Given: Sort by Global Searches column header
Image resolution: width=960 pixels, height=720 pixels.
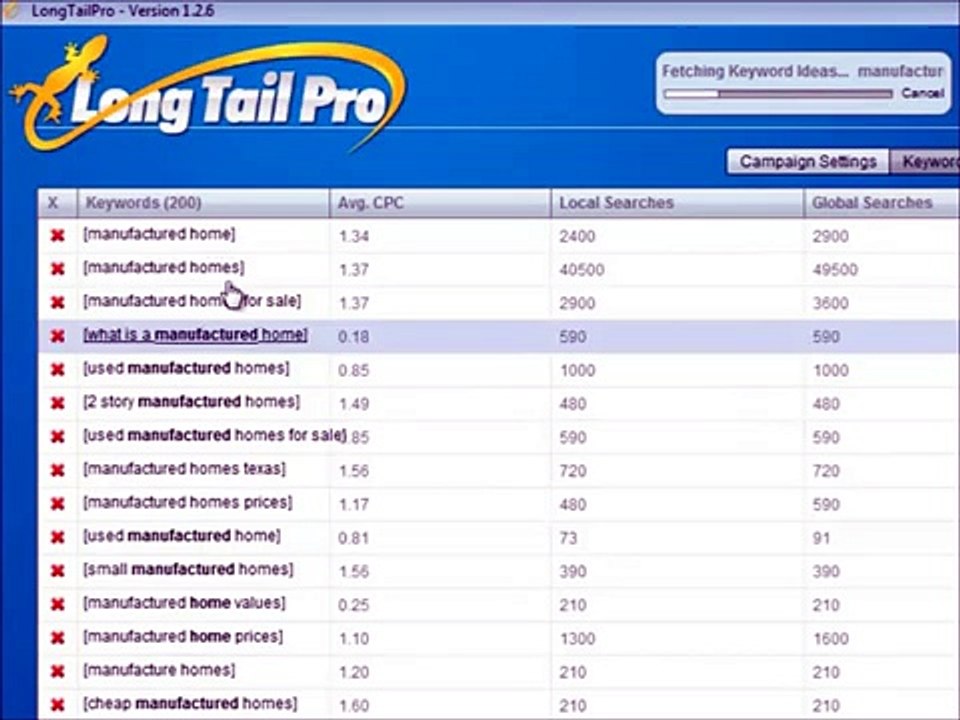Looking at the screenshot, I should click(x=882, y=203).
